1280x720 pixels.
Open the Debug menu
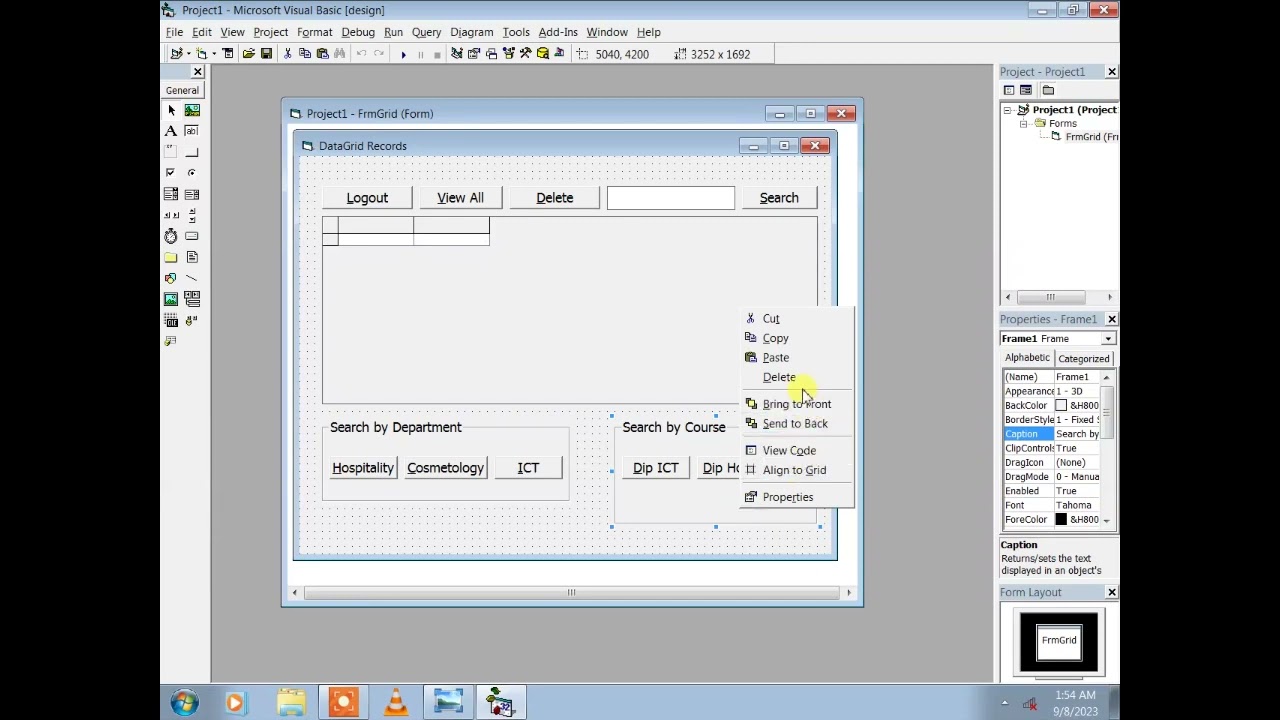click(x=357, y=32)
